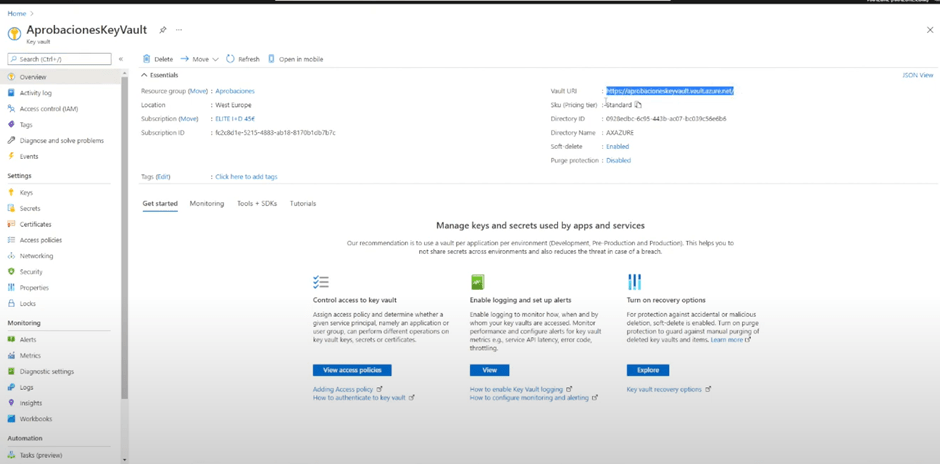This screenshot has height=464, width=940.
Task: Open the Keys section icon in sidebar
Action: tap(12, 192)
